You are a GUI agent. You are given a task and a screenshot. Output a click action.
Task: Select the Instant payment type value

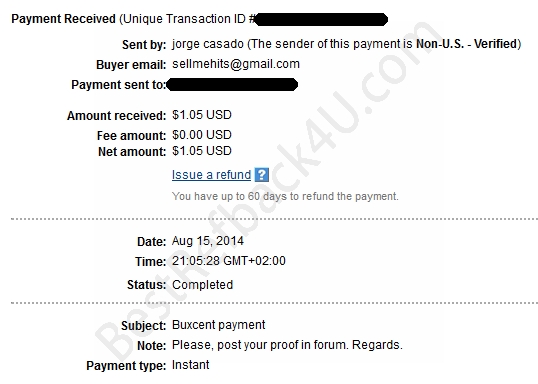pos(190,365)
